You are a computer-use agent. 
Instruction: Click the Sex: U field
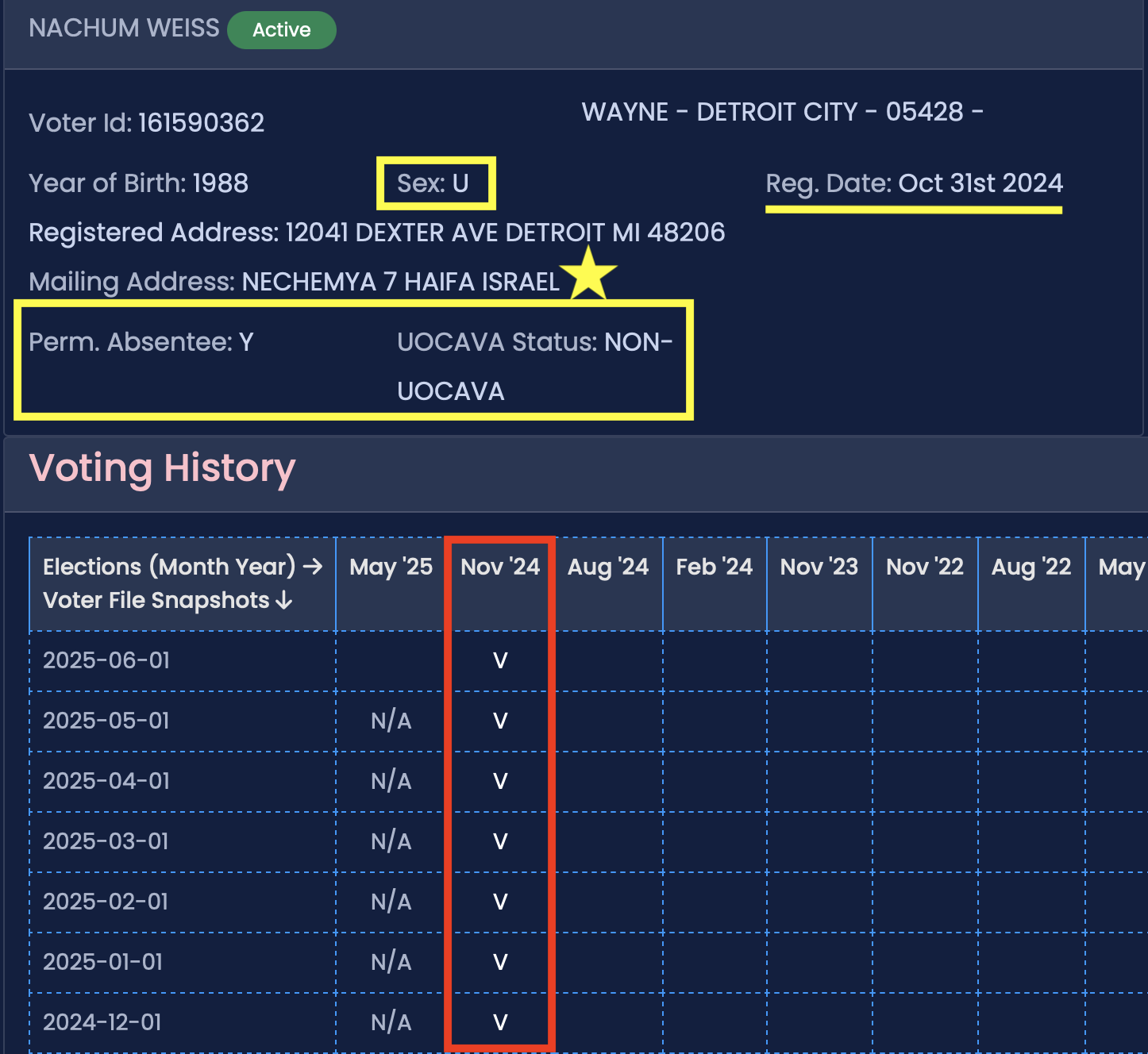[x=433, y=183]
